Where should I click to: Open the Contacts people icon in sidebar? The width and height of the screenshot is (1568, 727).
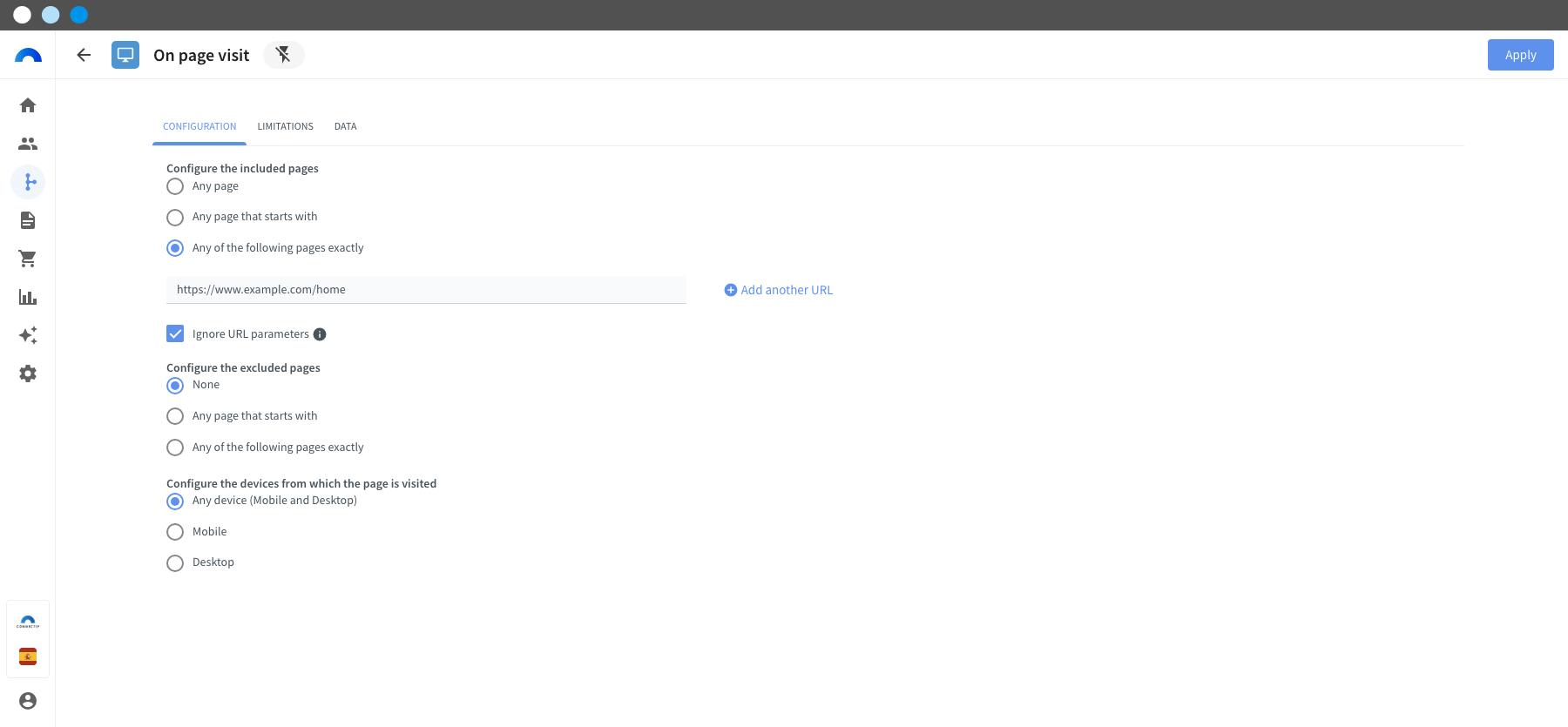(28, 144)
